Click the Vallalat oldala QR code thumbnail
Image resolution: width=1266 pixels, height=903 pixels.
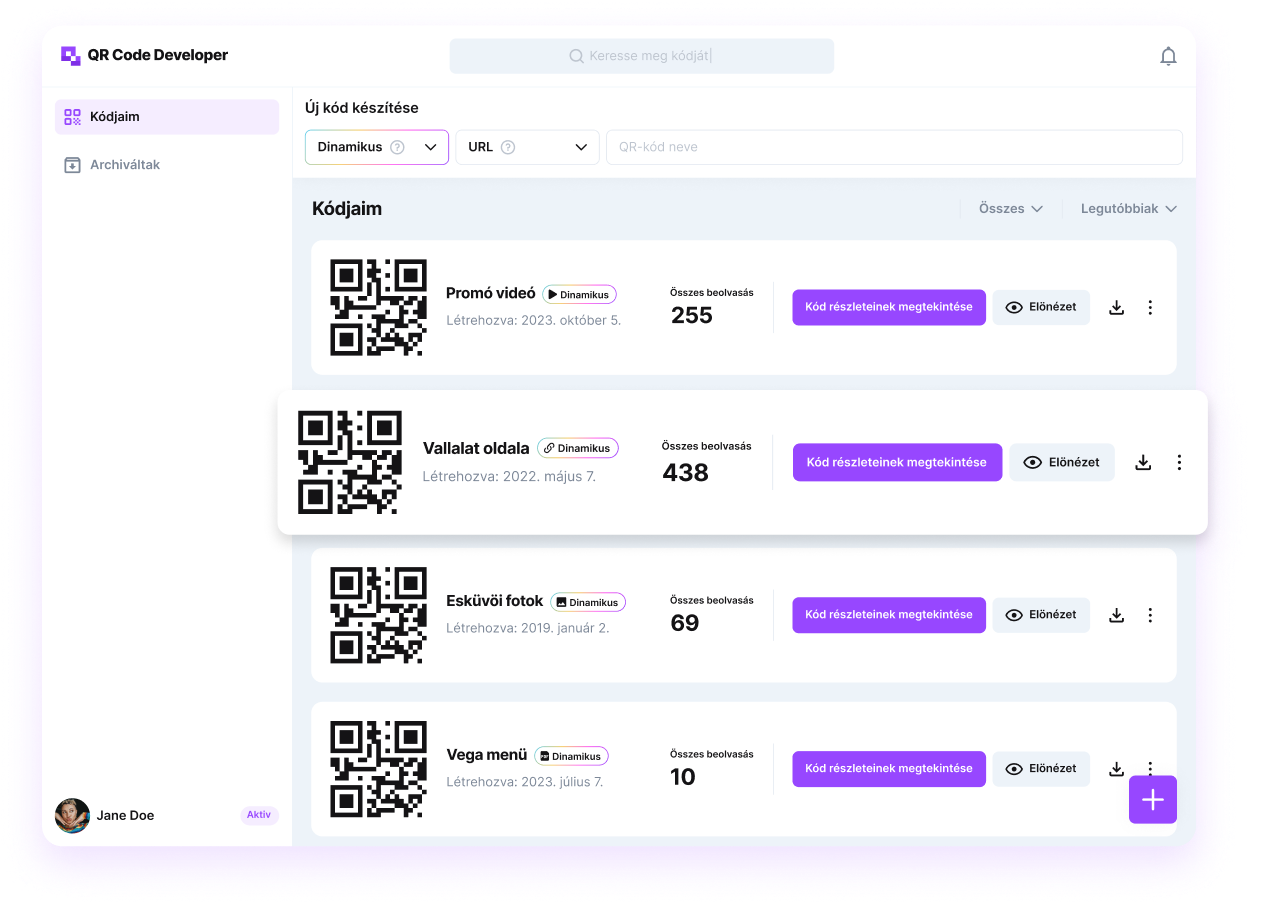pos(350,462)
